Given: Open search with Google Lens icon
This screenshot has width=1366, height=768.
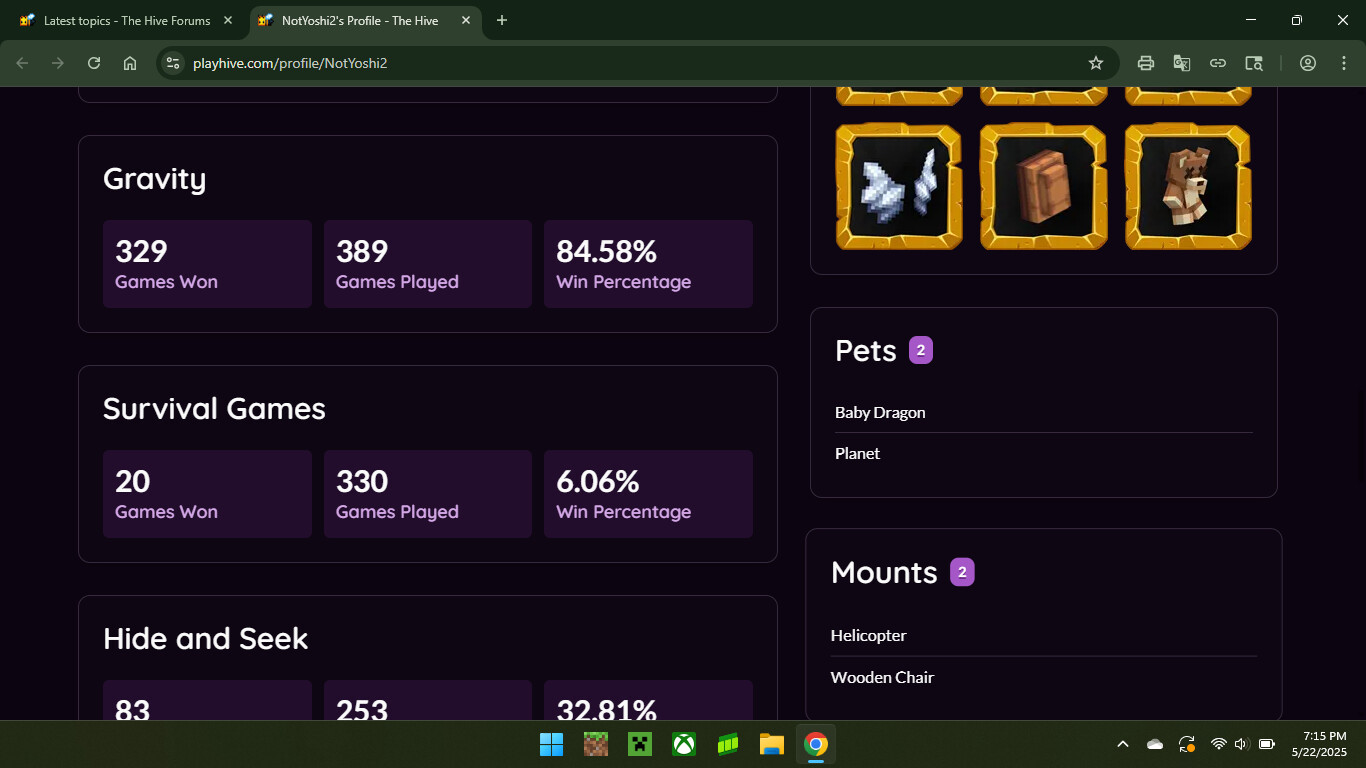Looking at the screenshot, I should tap(1254, 62).
